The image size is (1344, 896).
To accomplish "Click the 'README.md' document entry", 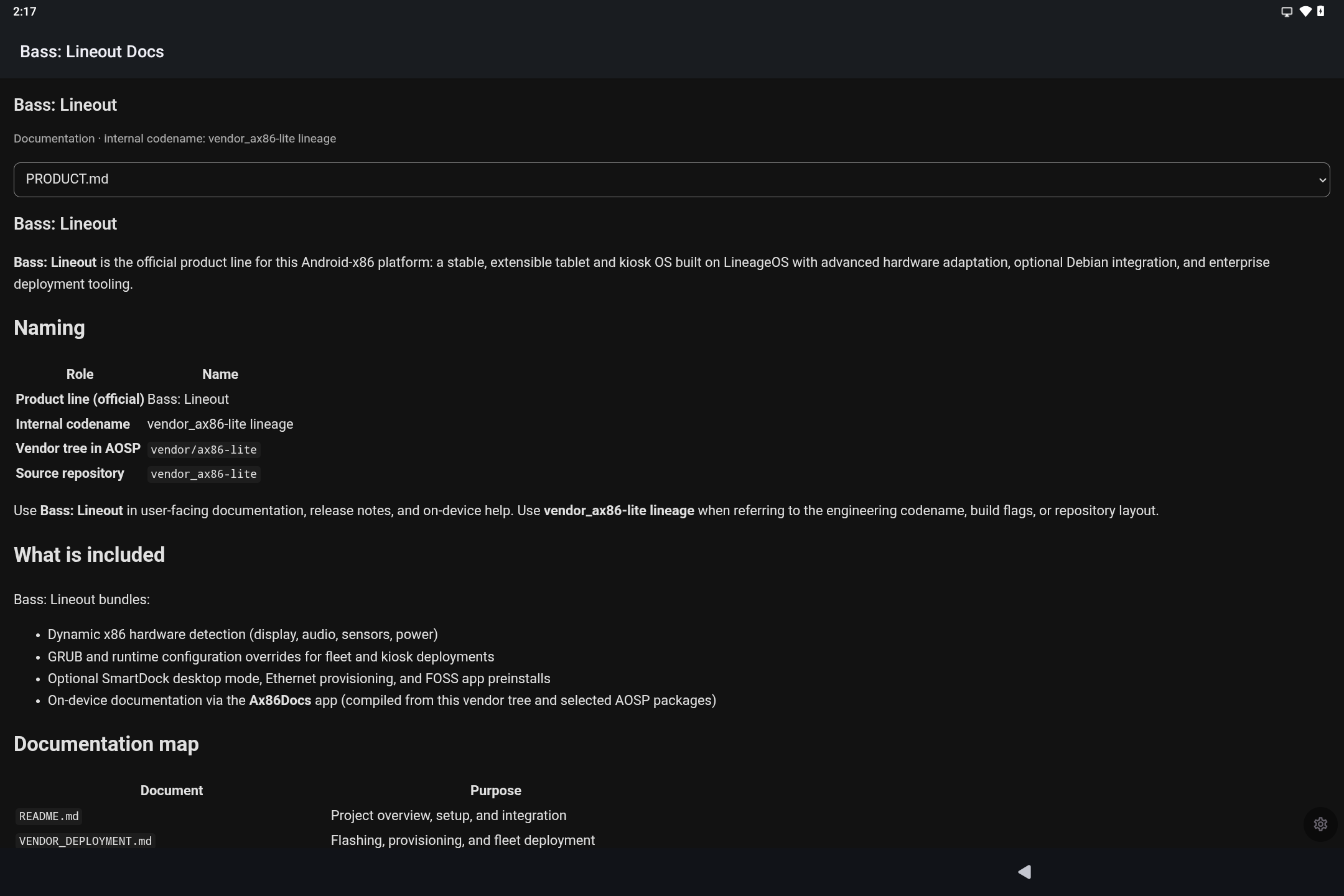I will 49,816.
